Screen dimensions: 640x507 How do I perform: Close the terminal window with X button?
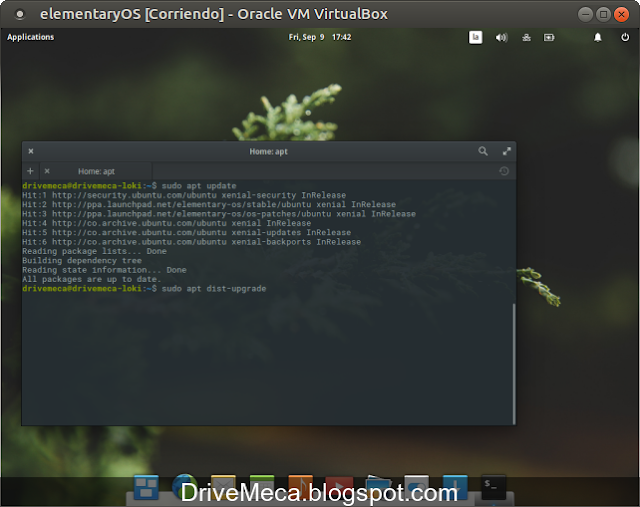(31, 151)
